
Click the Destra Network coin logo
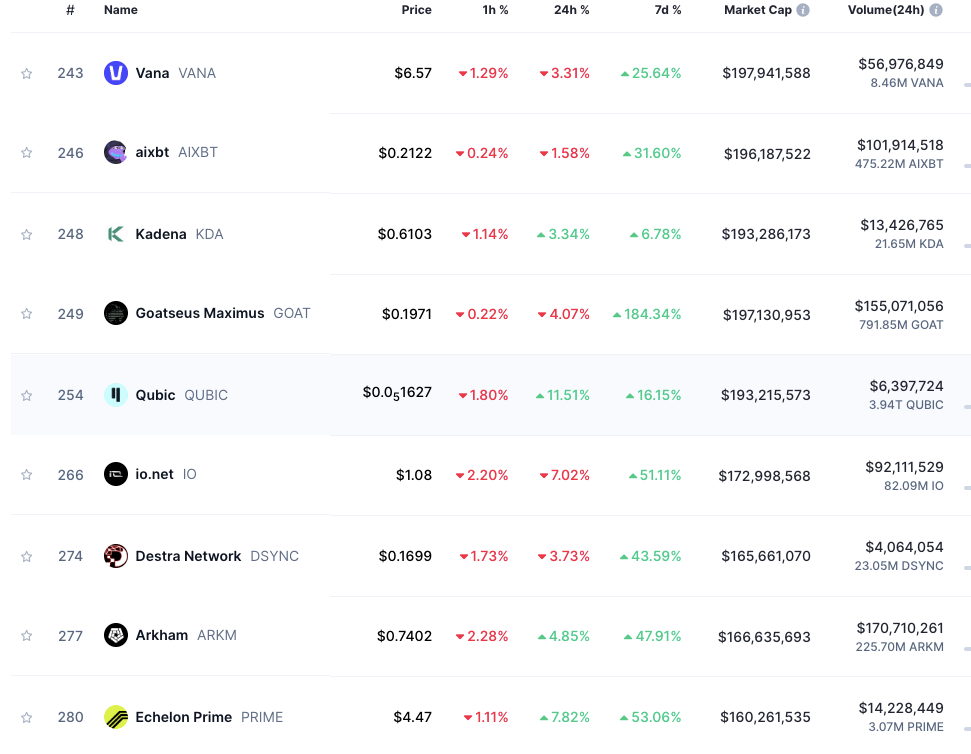pos(114,555)
